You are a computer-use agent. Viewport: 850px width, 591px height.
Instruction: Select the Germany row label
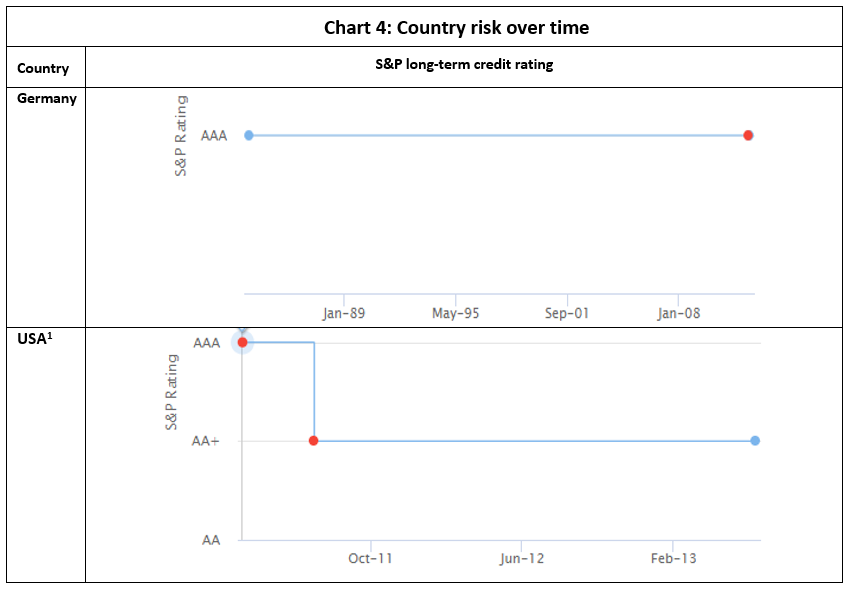click(47, 99)
